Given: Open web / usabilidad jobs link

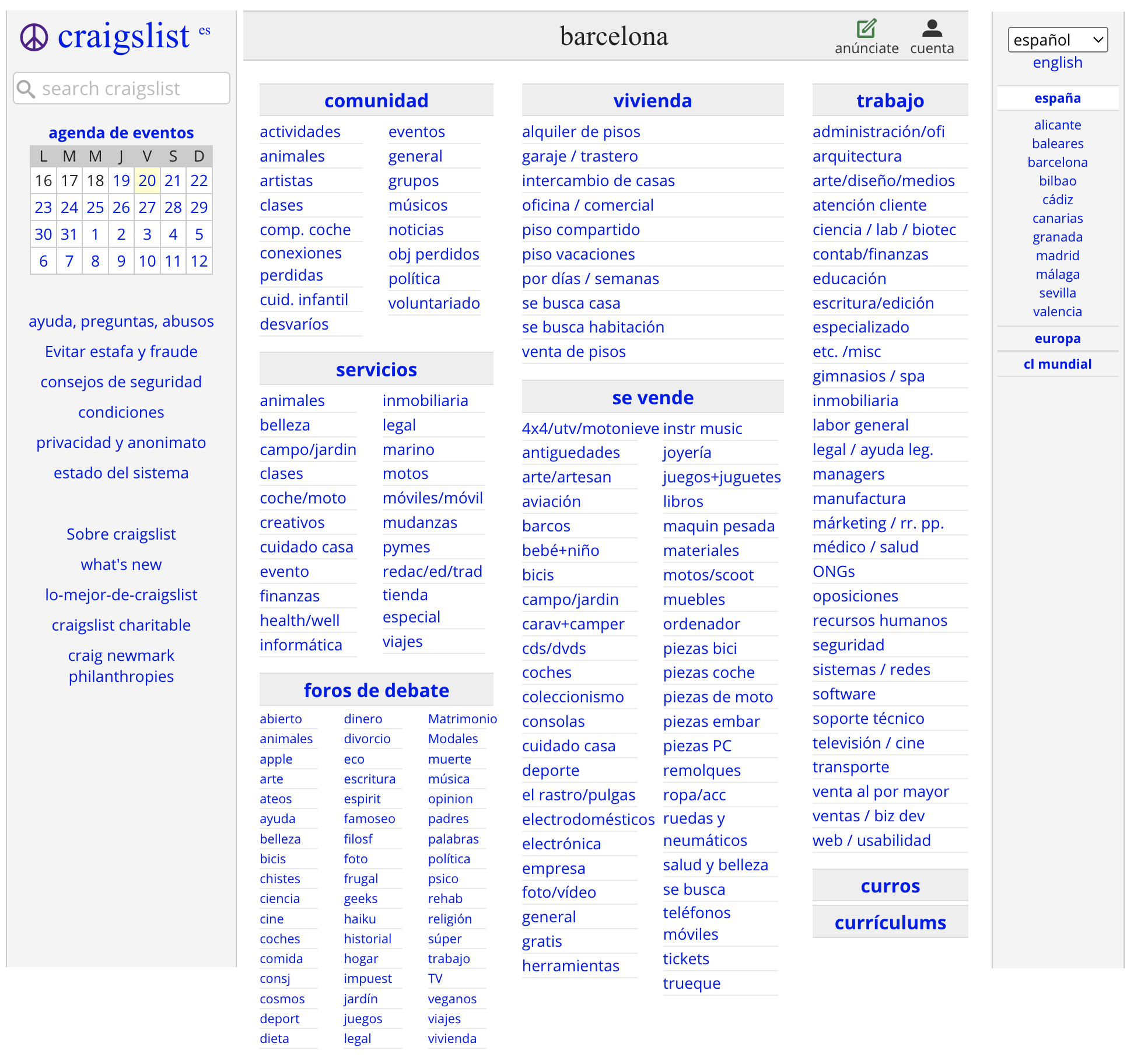Looking at the screenshot, I should [x=871, y=841].
